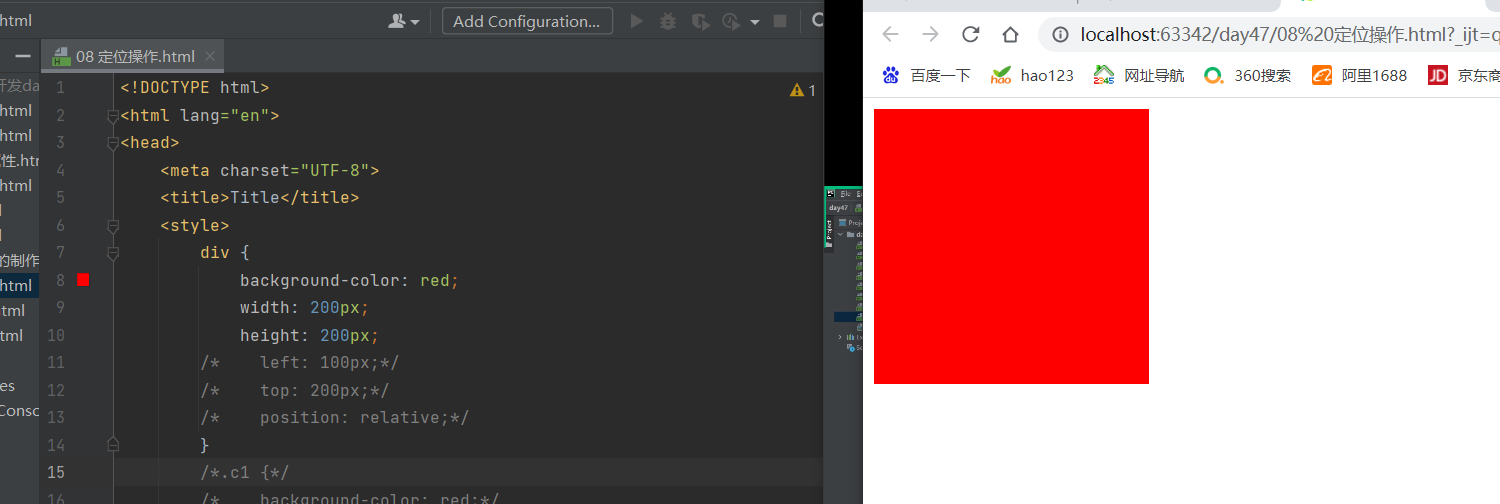Hide the Project tool window with minus icon
The image size is (1500, 504).
click(22, 57)
